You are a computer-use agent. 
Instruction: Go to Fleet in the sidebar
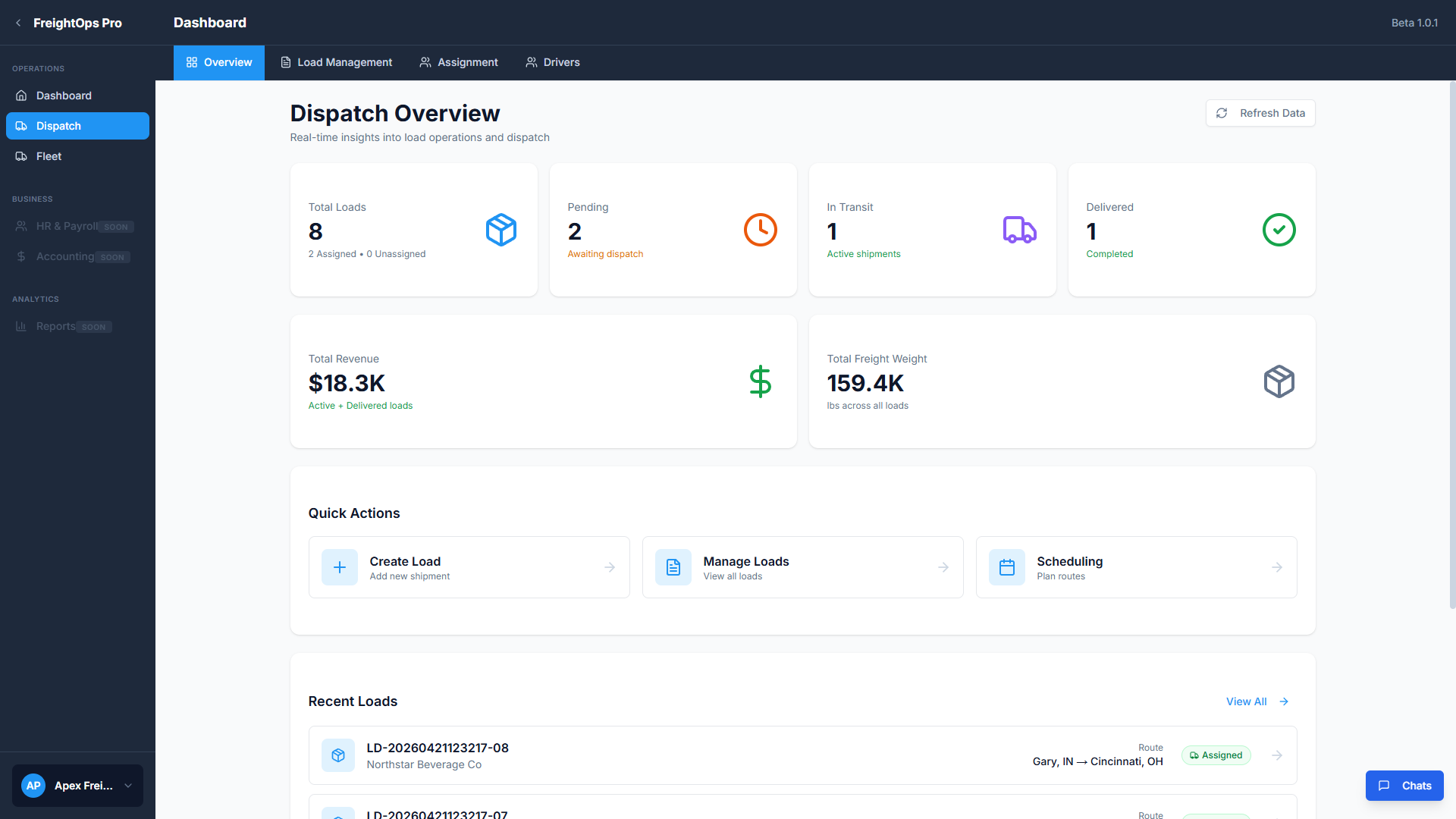click(49, 156)
